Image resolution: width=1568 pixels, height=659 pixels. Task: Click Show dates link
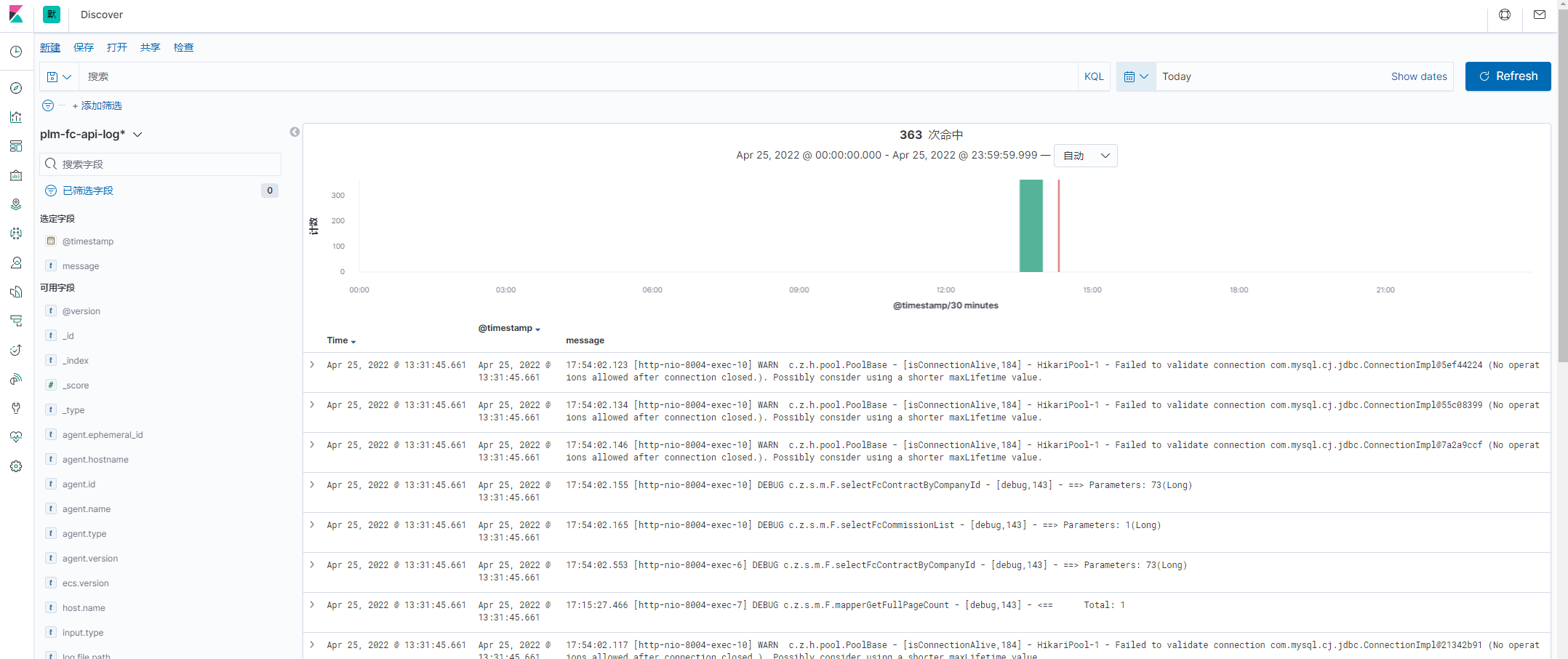point(1419,76)
